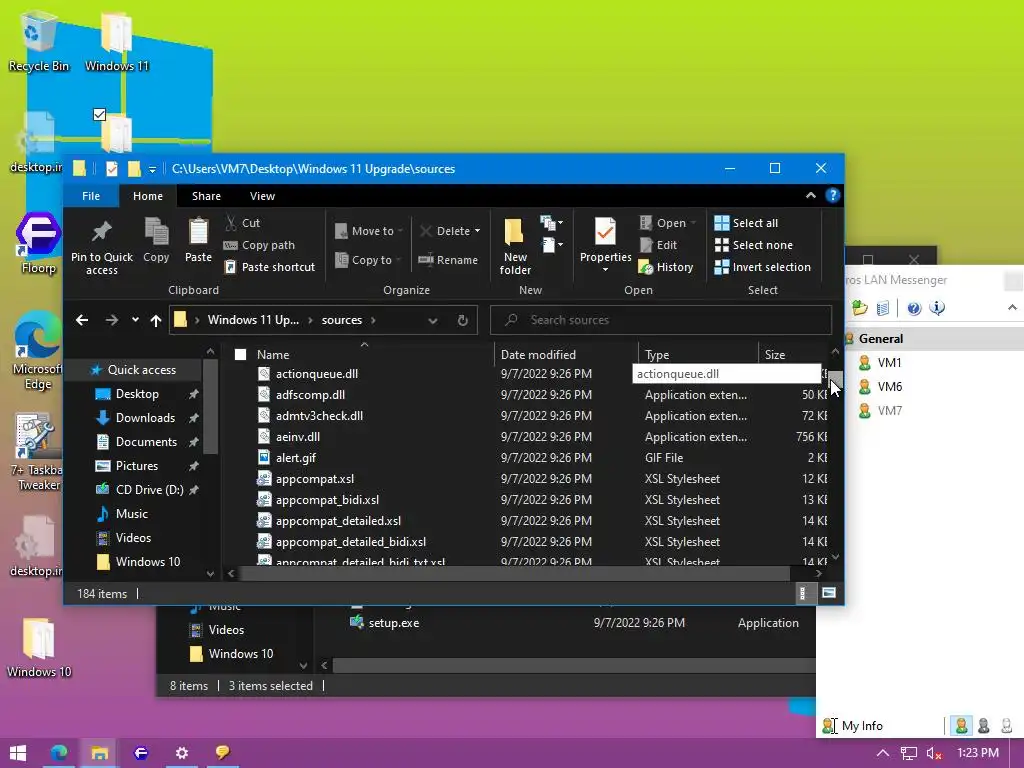Go up one folder level
Viewport: 1024px width, 768px height.
pos(155,320)
